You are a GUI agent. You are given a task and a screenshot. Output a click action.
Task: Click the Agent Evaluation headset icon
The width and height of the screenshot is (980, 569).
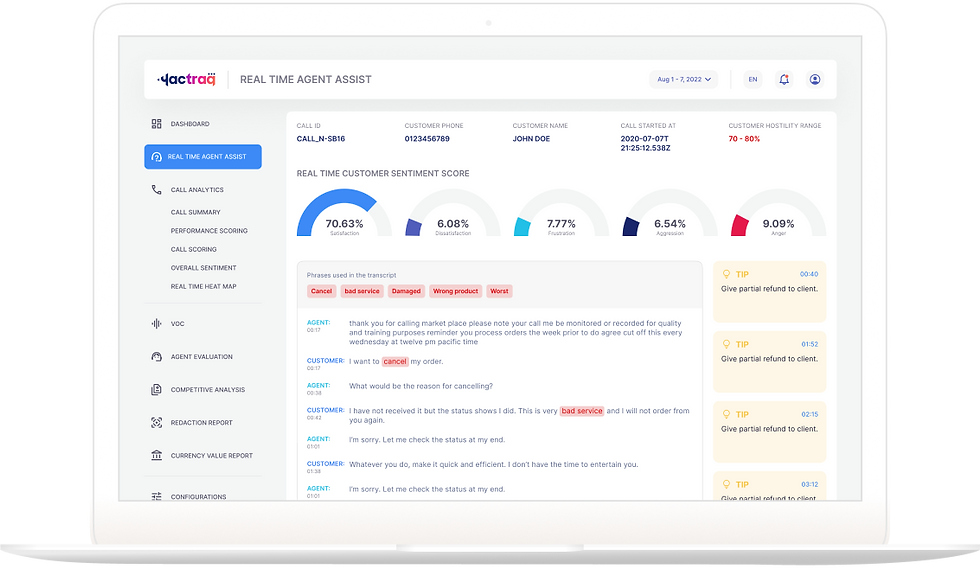coord(156,356)
